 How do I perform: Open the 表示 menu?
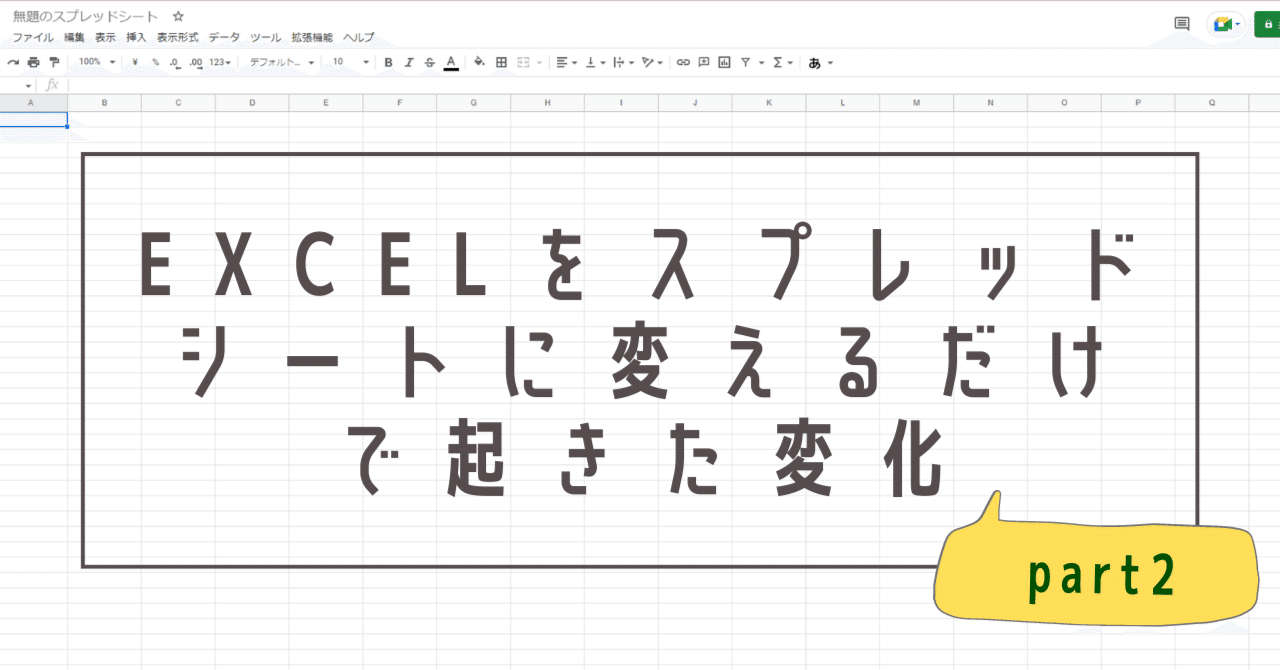coord(105,37)
